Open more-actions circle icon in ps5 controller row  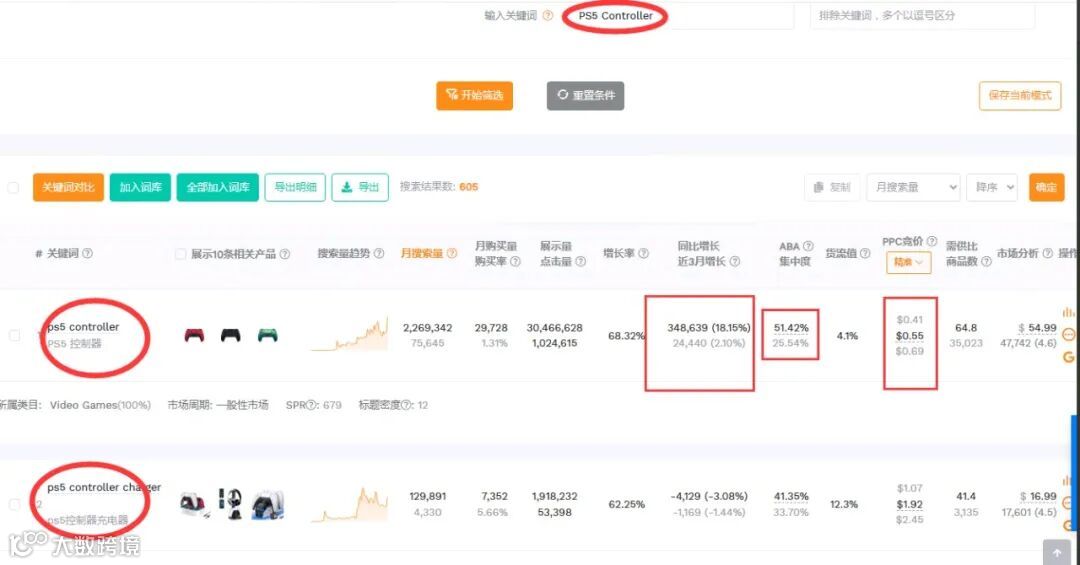point(1068,335)
